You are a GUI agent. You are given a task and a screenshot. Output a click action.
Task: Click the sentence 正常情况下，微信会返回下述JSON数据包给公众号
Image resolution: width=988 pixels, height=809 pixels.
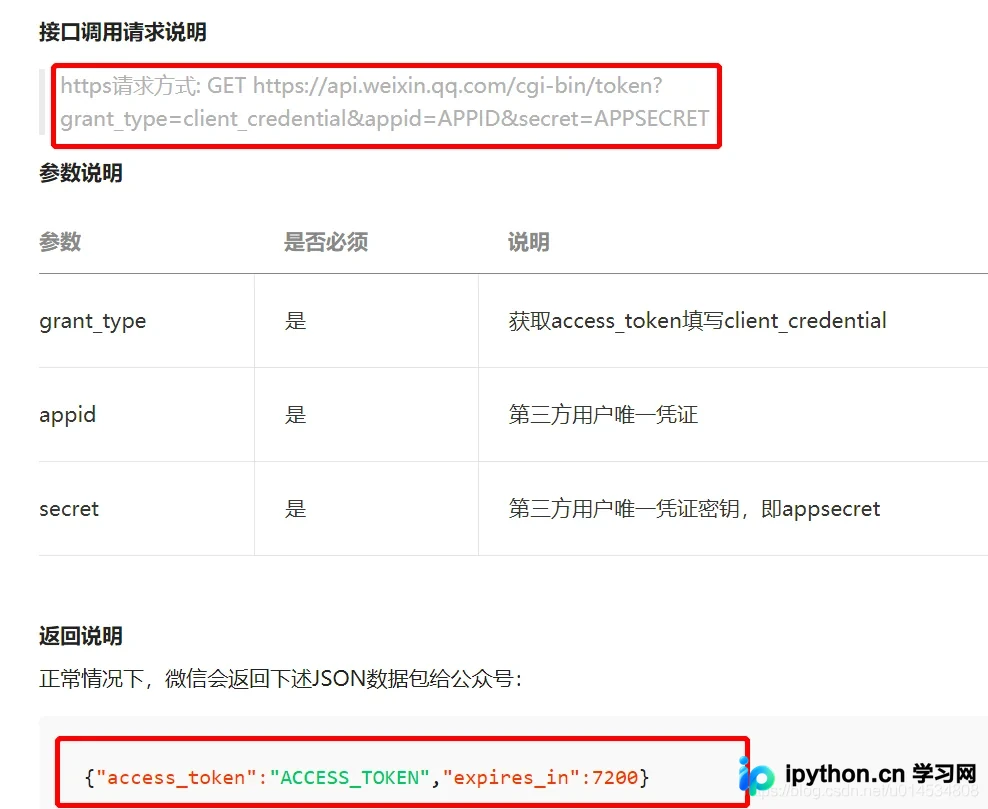coord(280,679)
